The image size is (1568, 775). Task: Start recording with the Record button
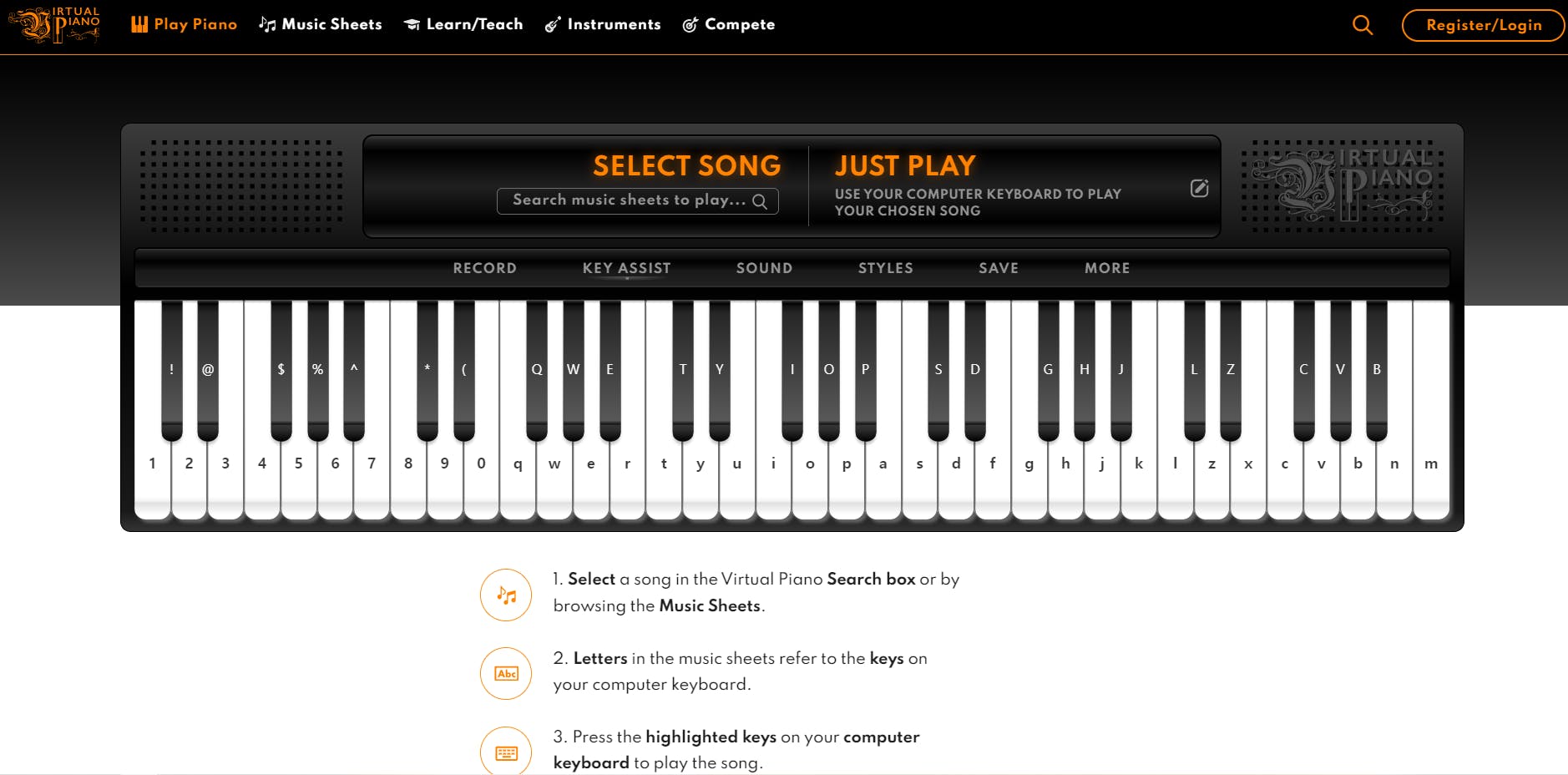[484, 268]
